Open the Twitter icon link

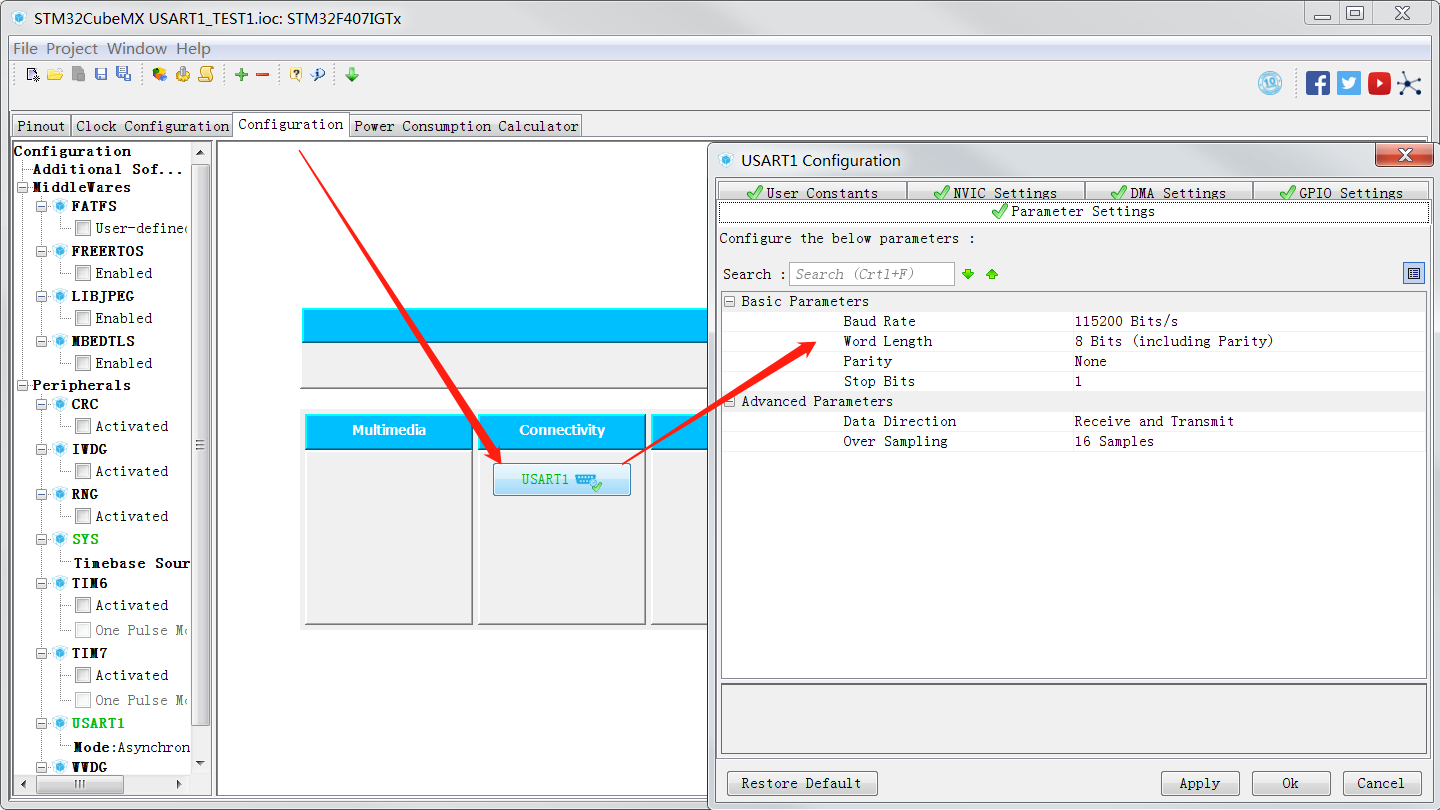(x=1349, y=83)
